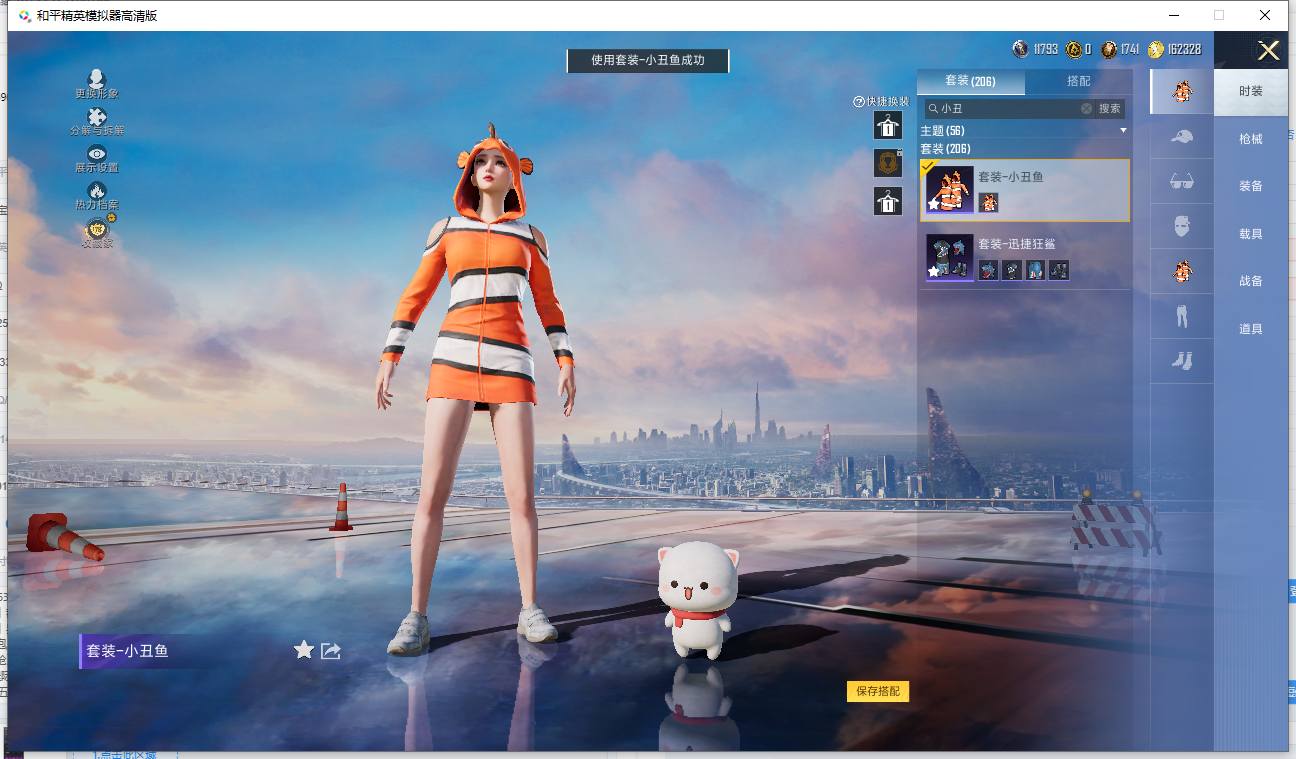Select the glasses category icon
The height and width of the screenshot is (759, 1296).
coord(1182,181)
